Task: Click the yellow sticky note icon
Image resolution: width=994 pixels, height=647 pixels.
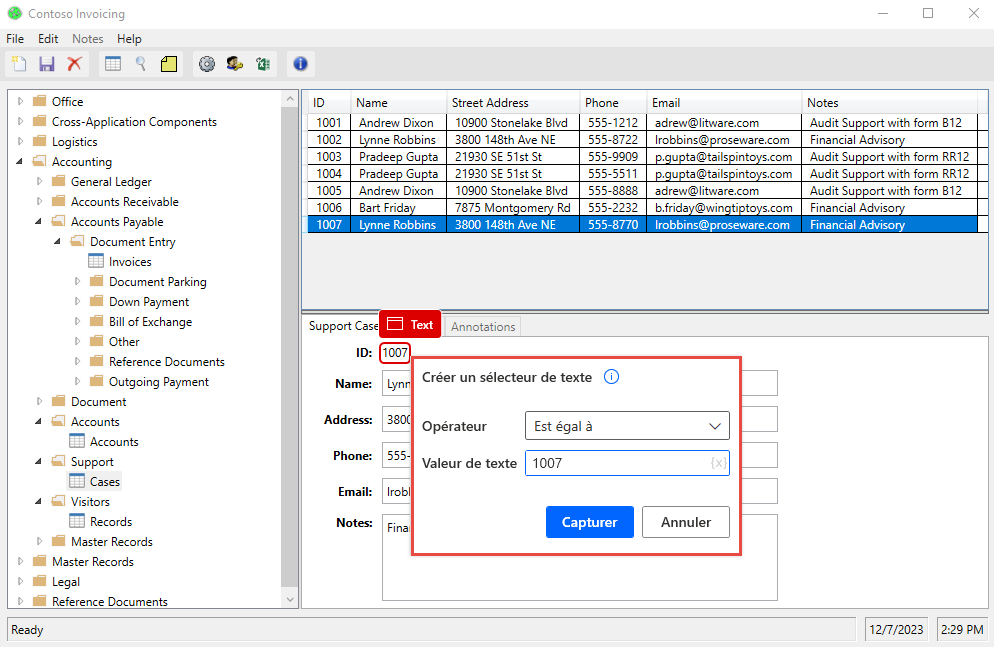Action: click(x=169, y=64)
